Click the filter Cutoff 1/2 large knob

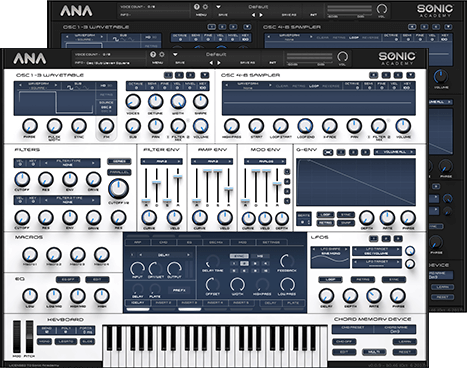tap(118, 188)
